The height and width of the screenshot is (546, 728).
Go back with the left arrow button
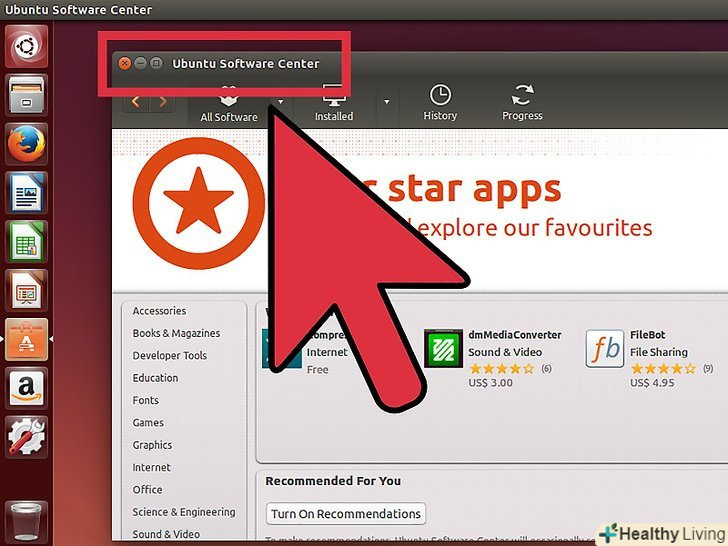(x=136, y=101)
